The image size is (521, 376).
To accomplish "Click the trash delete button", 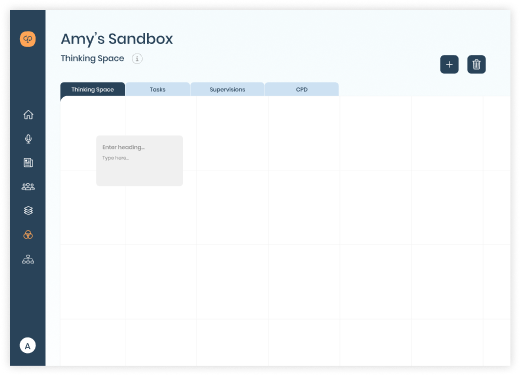I will [476, 64].
